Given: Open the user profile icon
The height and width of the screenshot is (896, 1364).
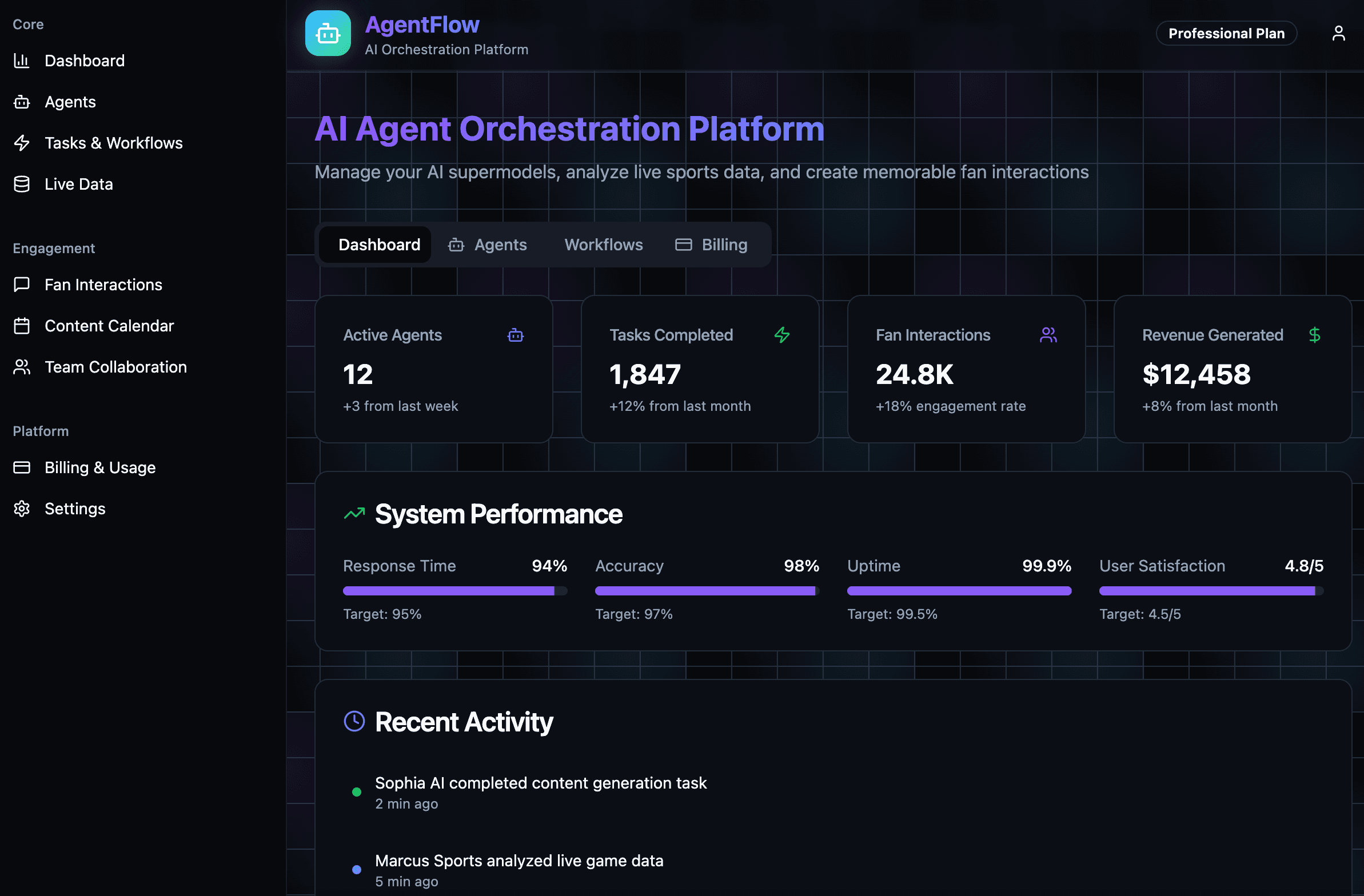Looking at the screenshot, I should click(1338, 33).
